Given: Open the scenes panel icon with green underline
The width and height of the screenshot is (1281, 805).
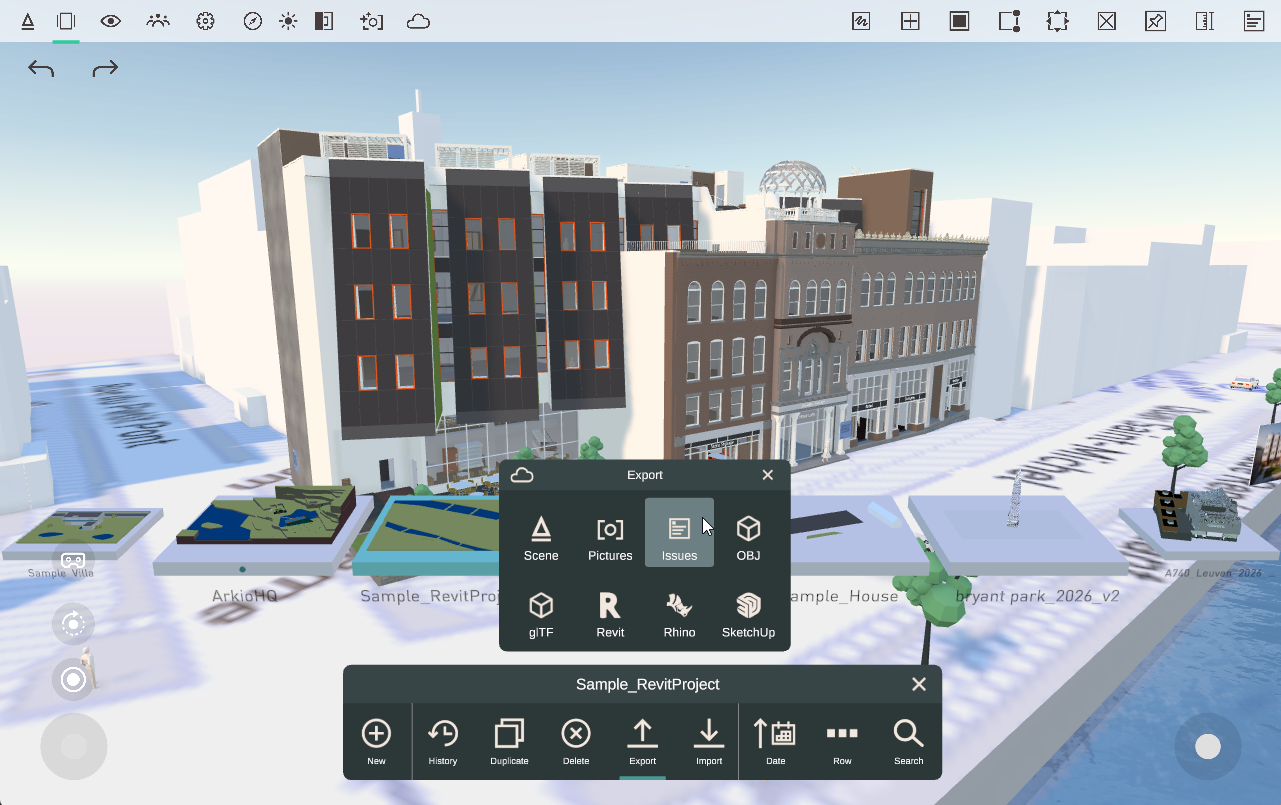Looking at the screenshot, I should click(x=66, y=21).
